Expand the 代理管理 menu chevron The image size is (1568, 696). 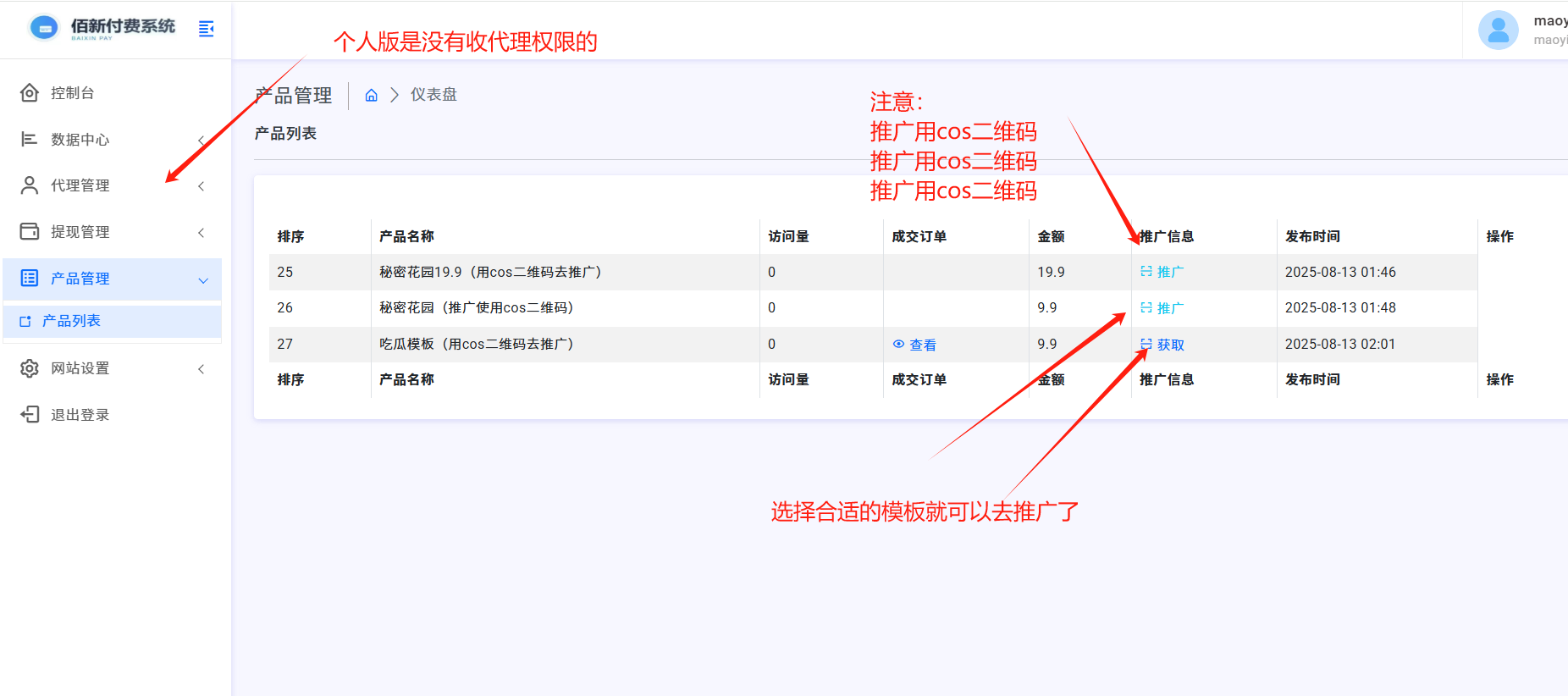coord(201,186)
